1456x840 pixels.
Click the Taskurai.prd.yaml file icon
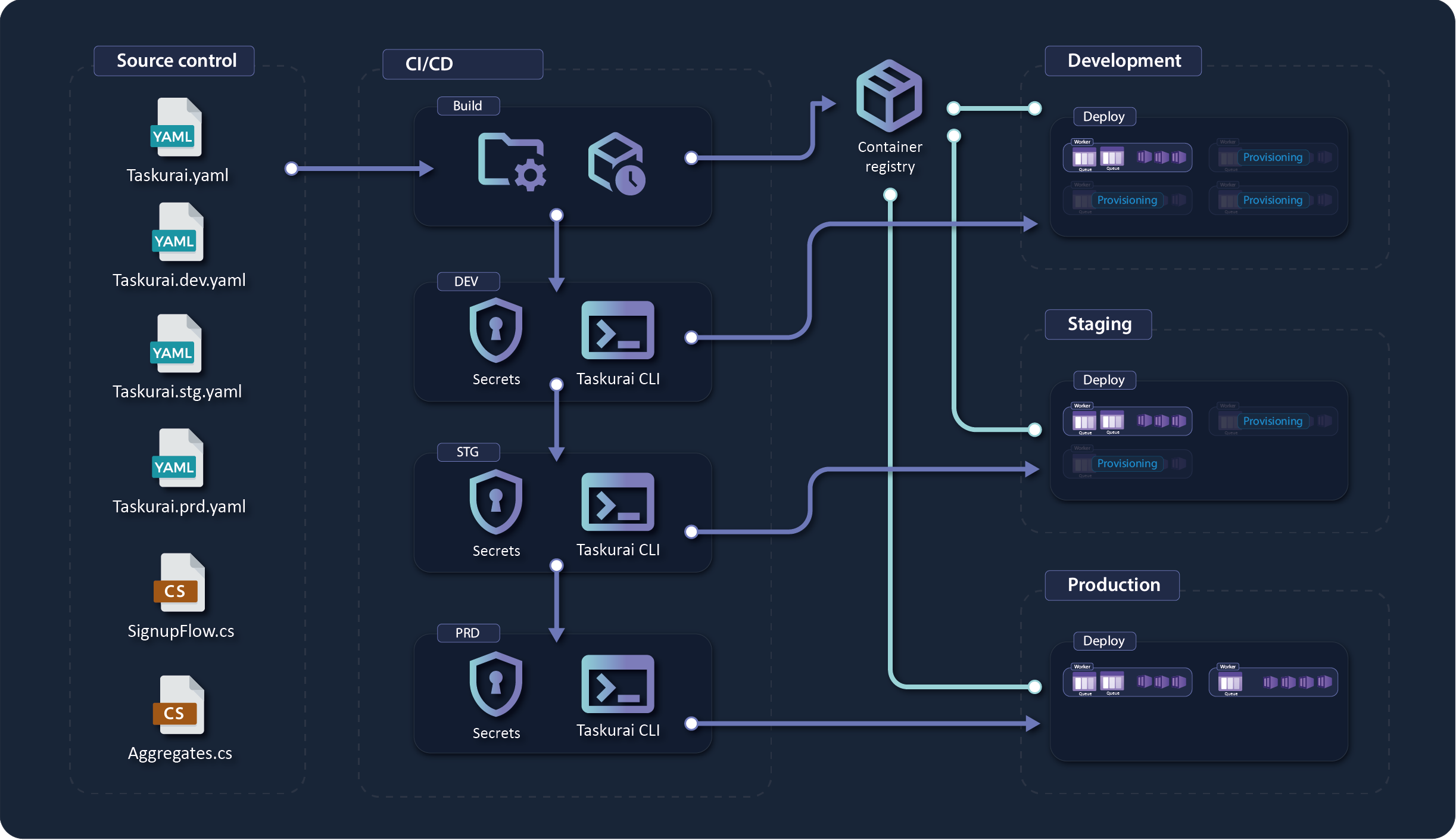point(177,458)
